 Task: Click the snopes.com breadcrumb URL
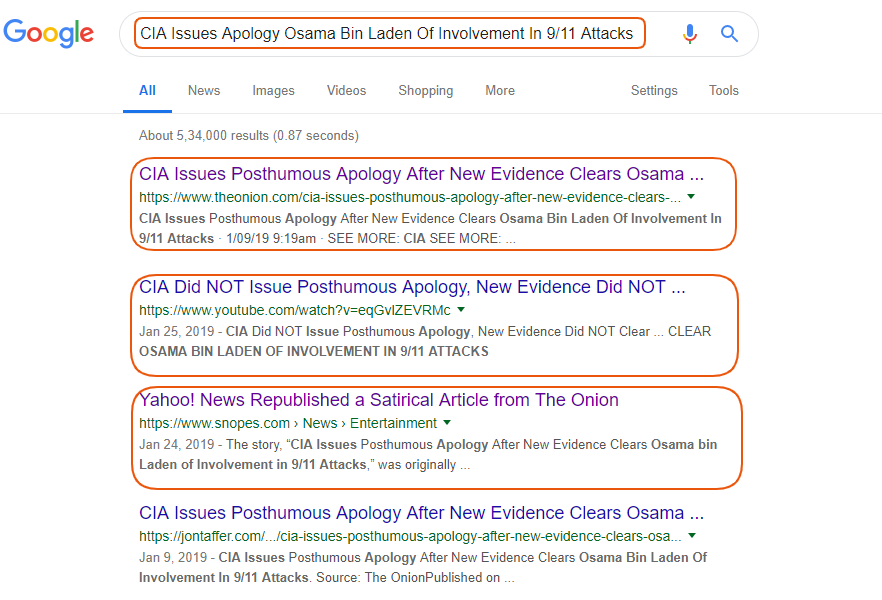[287, 423]
